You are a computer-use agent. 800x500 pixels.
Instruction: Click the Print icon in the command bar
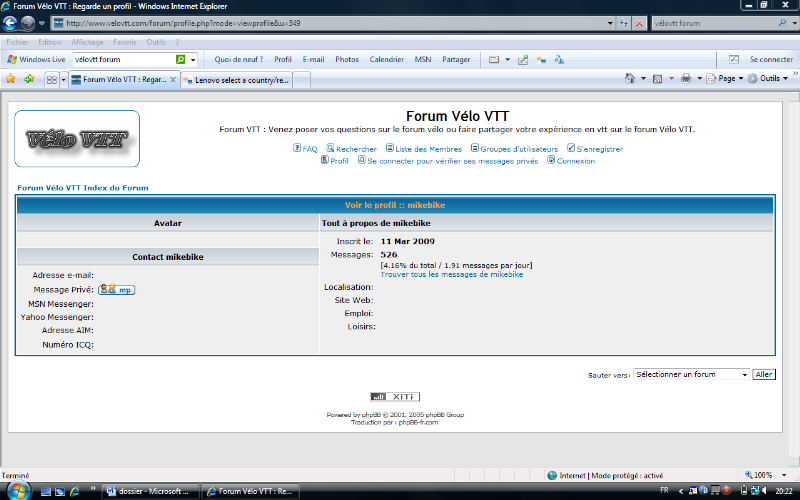(686, 78)
